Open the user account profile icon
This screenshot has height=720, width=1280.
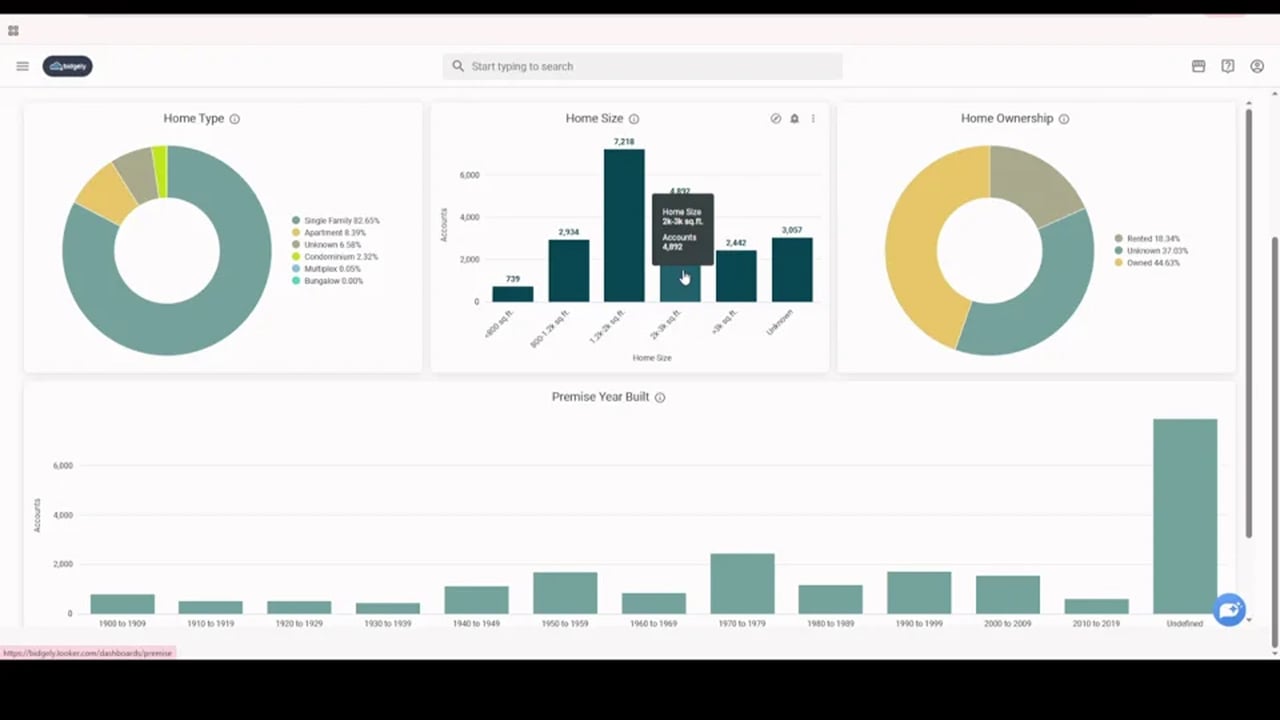pyautogui.click(x=1257, y=66)
